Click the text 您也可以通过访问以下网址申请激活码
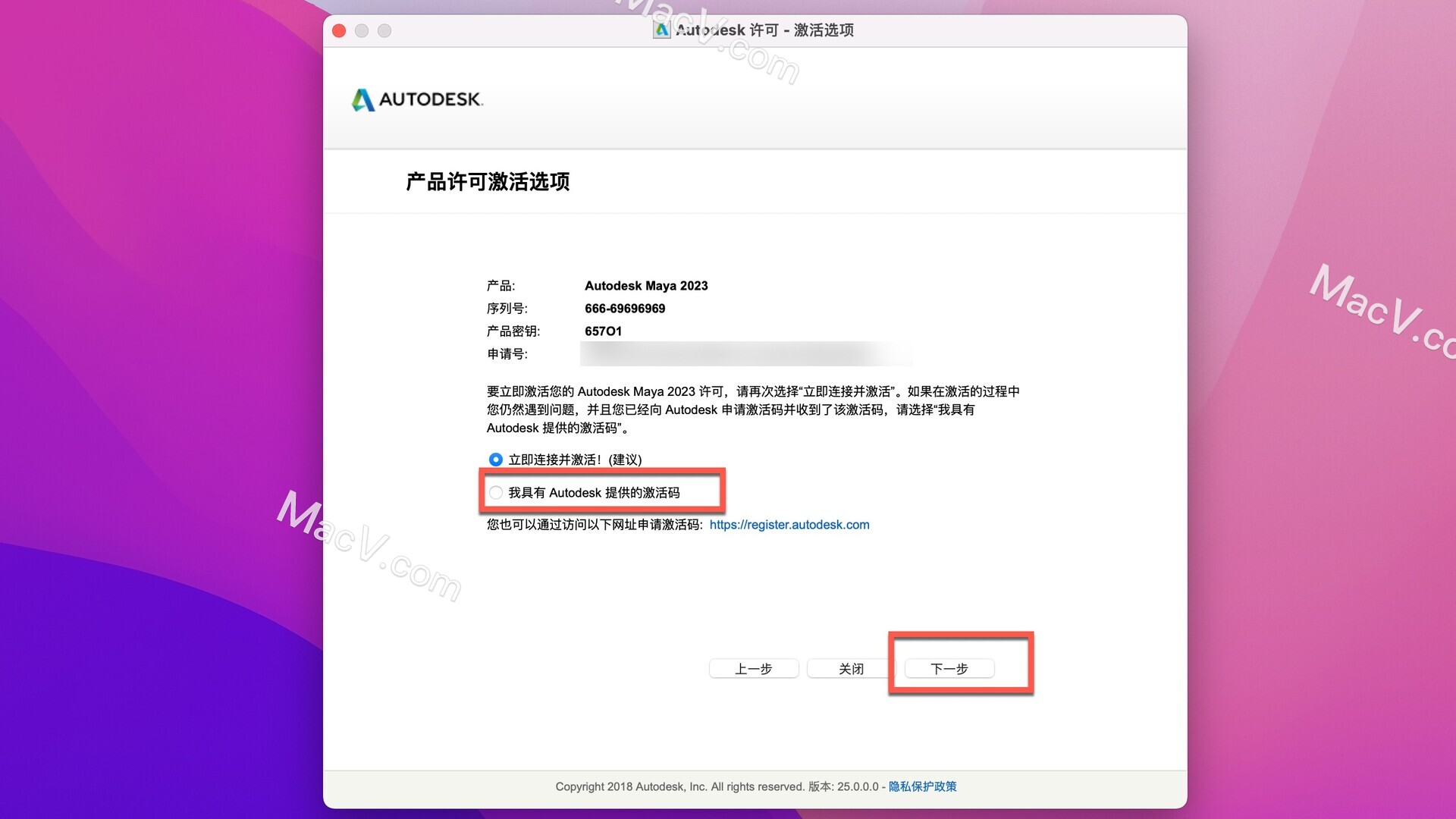This screenshot has width=1456, height=819. (x=595, y=525)
